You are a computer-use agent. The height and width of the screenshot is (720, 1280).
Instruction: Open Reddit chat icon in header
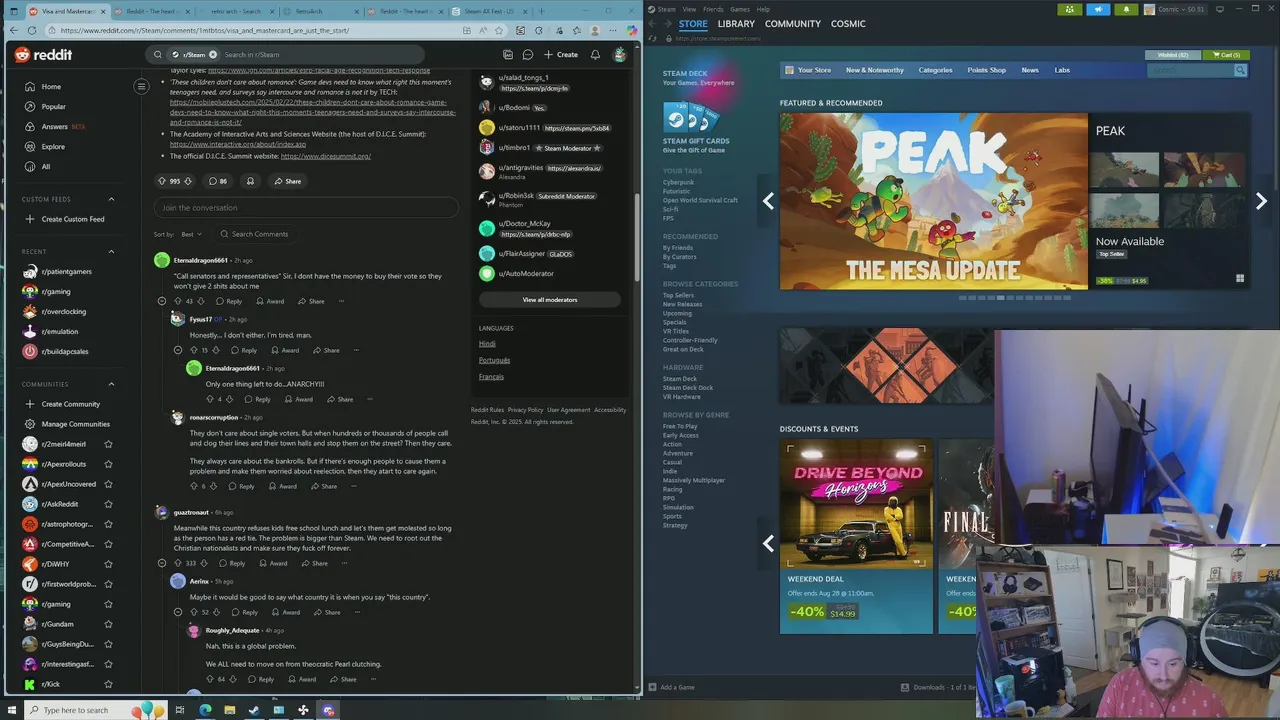tap(528, 55)
